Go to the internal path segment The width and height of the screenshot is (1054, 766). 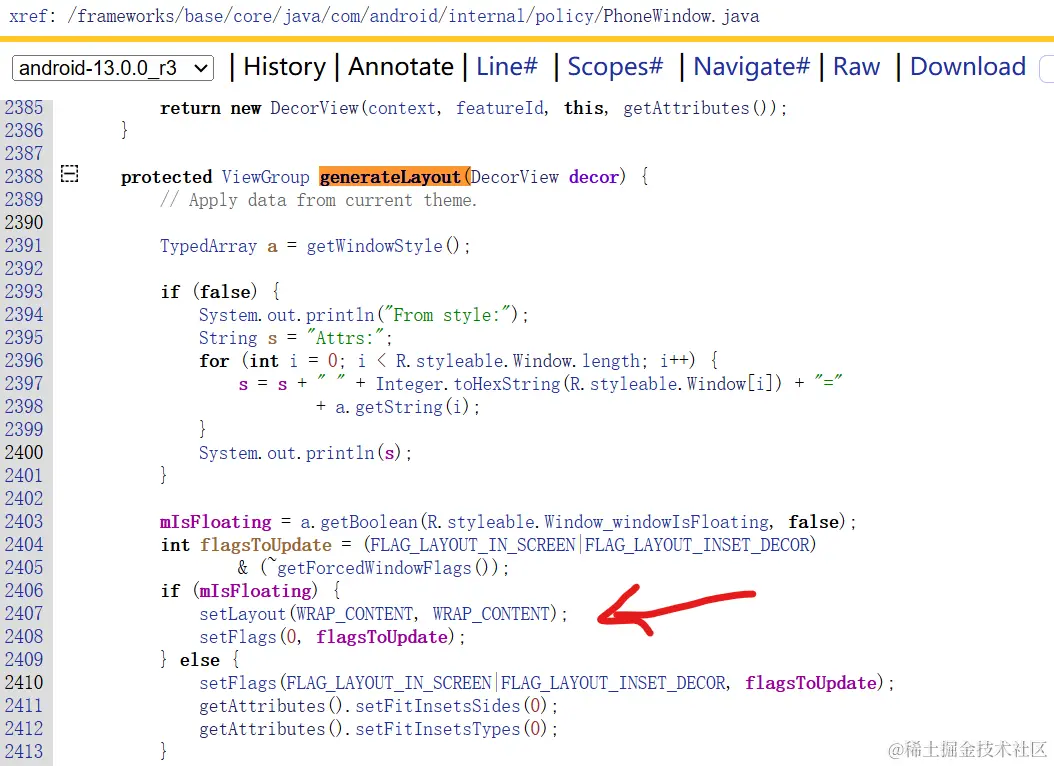point(487,15)
